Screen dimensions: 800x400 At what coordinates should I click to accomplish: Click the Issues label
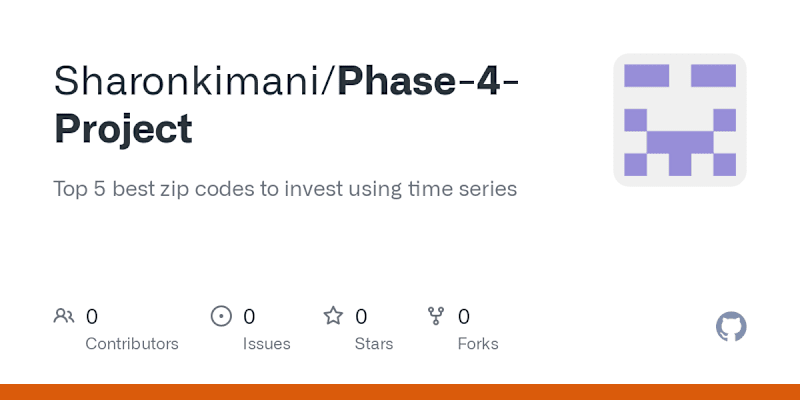point(266,344)
